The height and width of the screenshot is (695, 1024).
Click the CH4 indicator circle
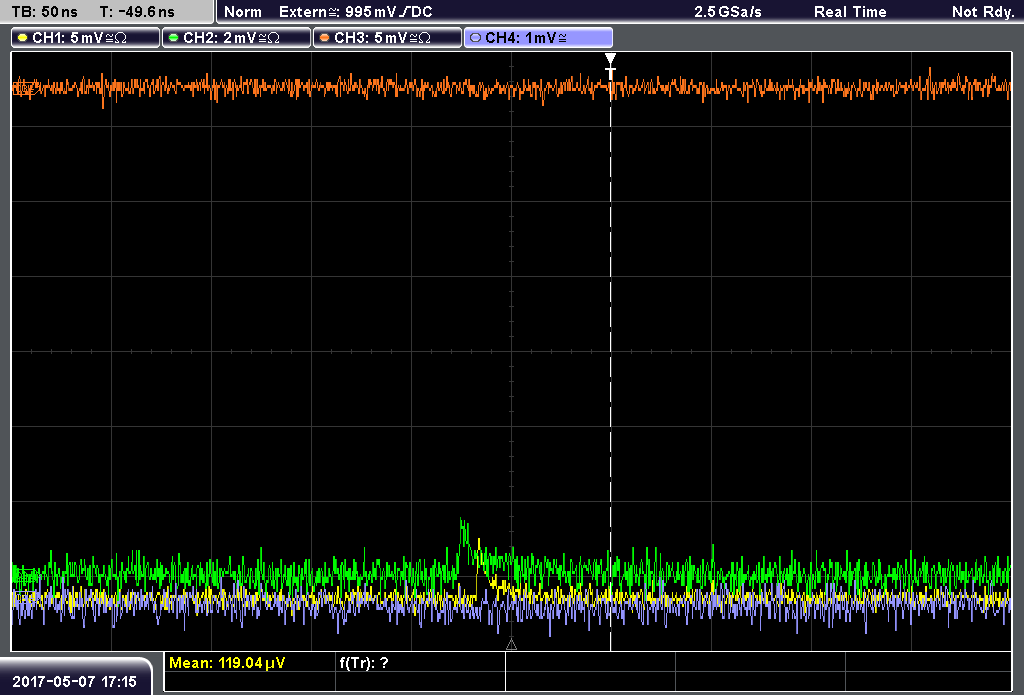(x=475, y=38)
